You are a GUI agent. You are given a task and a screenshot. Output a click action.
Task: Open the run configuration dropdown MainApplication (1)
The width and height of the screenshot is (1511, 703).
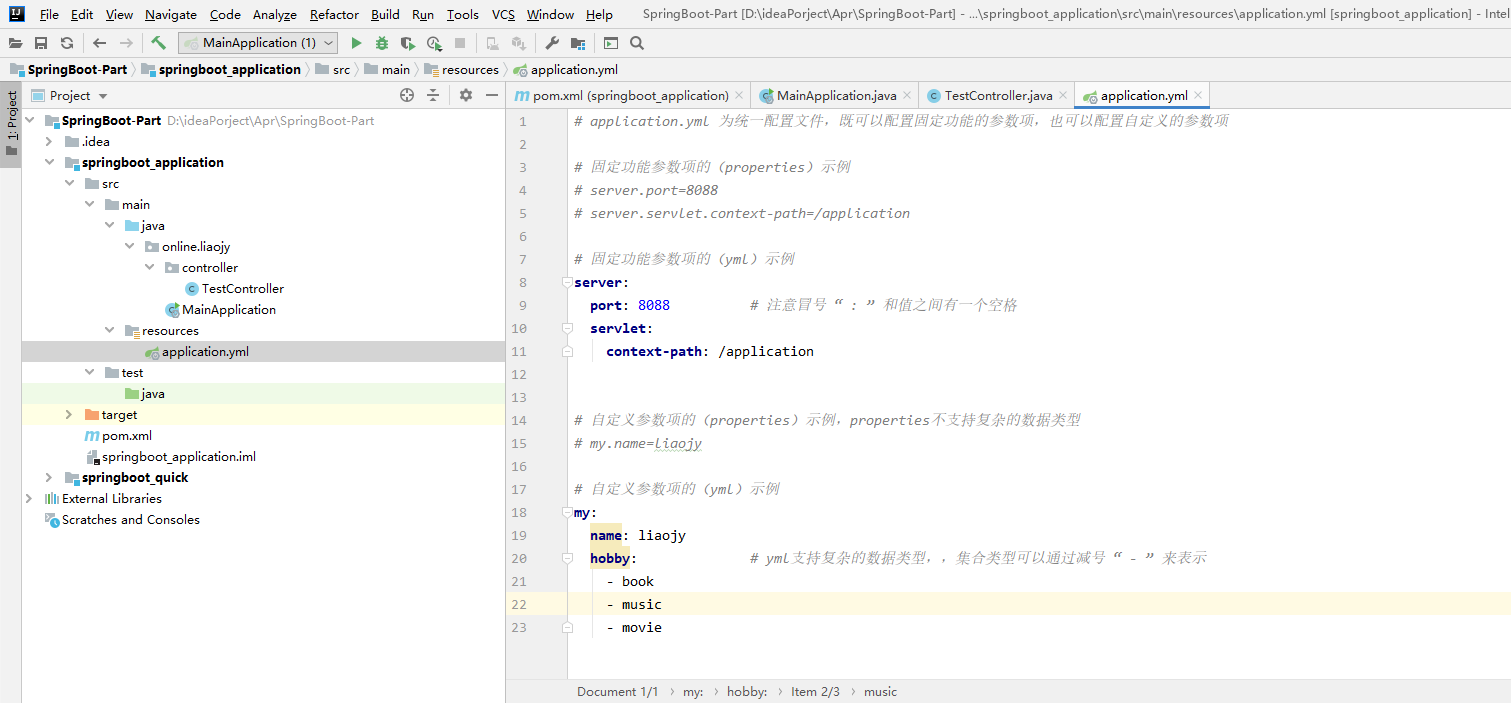pos(258,43)
